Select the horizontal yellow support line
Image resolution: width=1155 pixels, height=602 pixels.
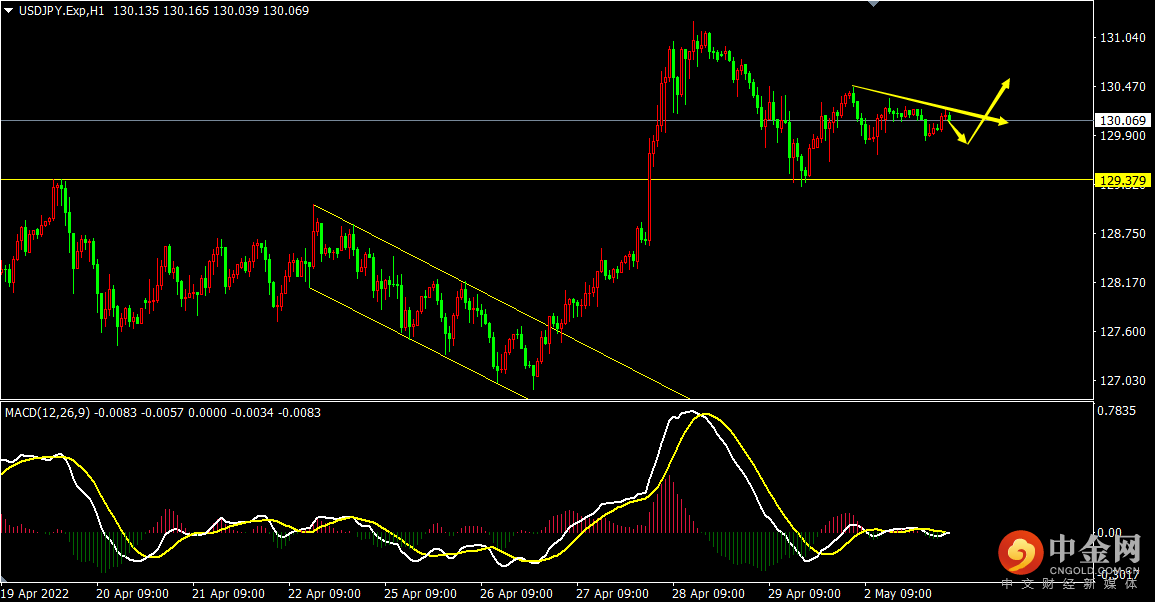(545, 179)
